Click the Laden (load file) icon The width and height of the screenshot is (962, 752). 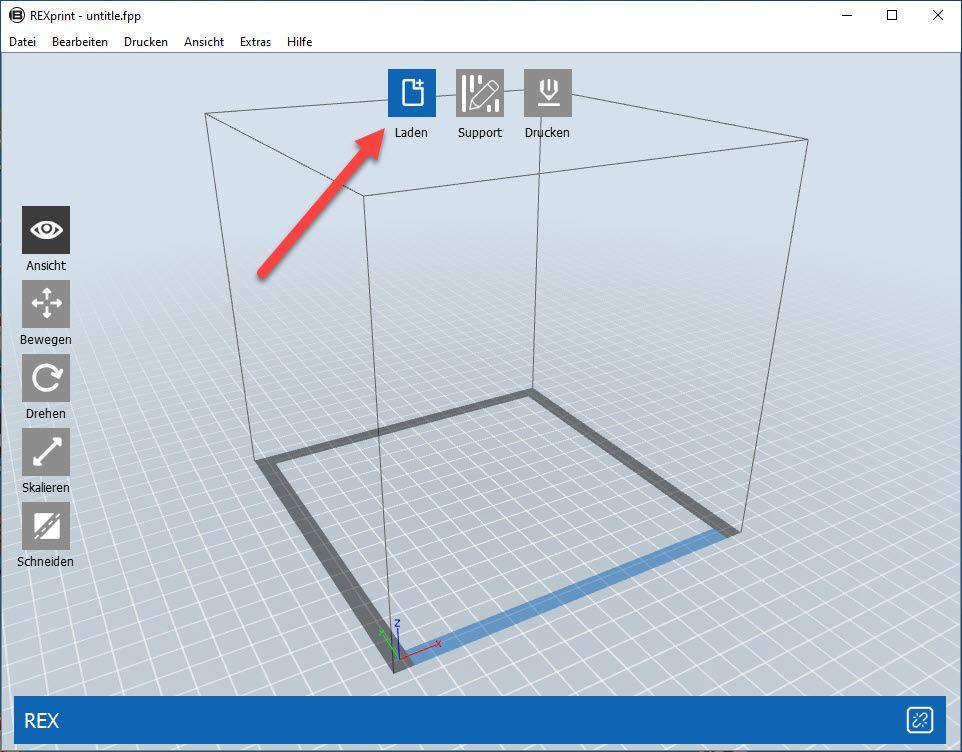412,93
